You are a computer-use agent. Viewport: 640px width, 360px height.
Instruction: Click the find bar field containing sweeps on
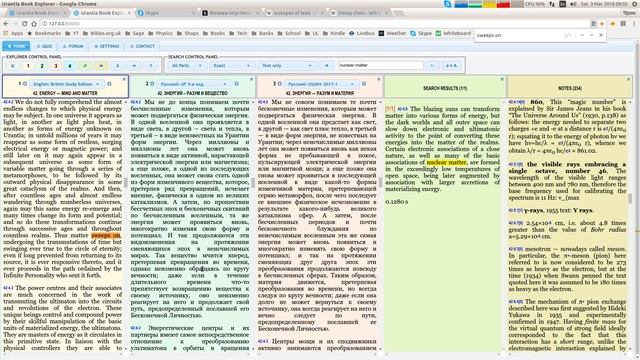pos(518,36)
